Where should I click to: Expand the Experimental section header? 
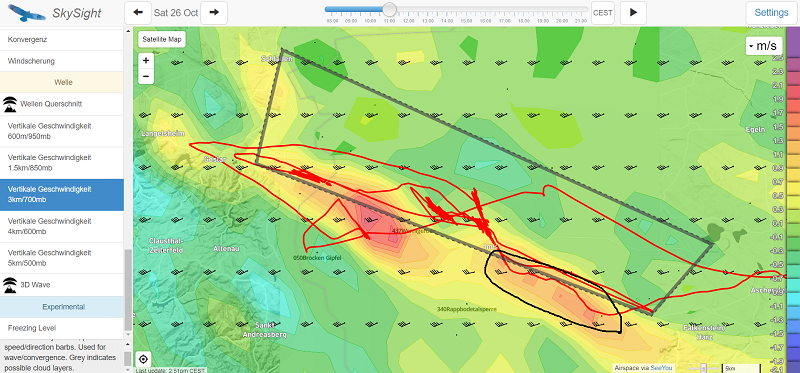(x=62, y=307)
